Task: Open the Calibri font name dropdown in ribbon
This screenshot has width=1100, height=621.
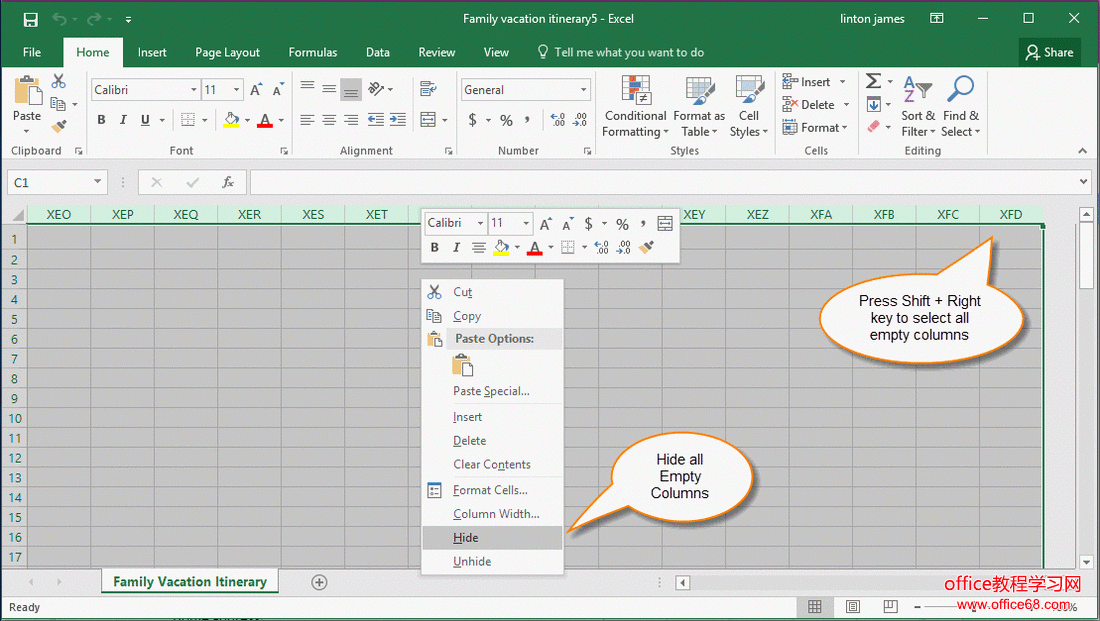Action: [x=194, y=90]
